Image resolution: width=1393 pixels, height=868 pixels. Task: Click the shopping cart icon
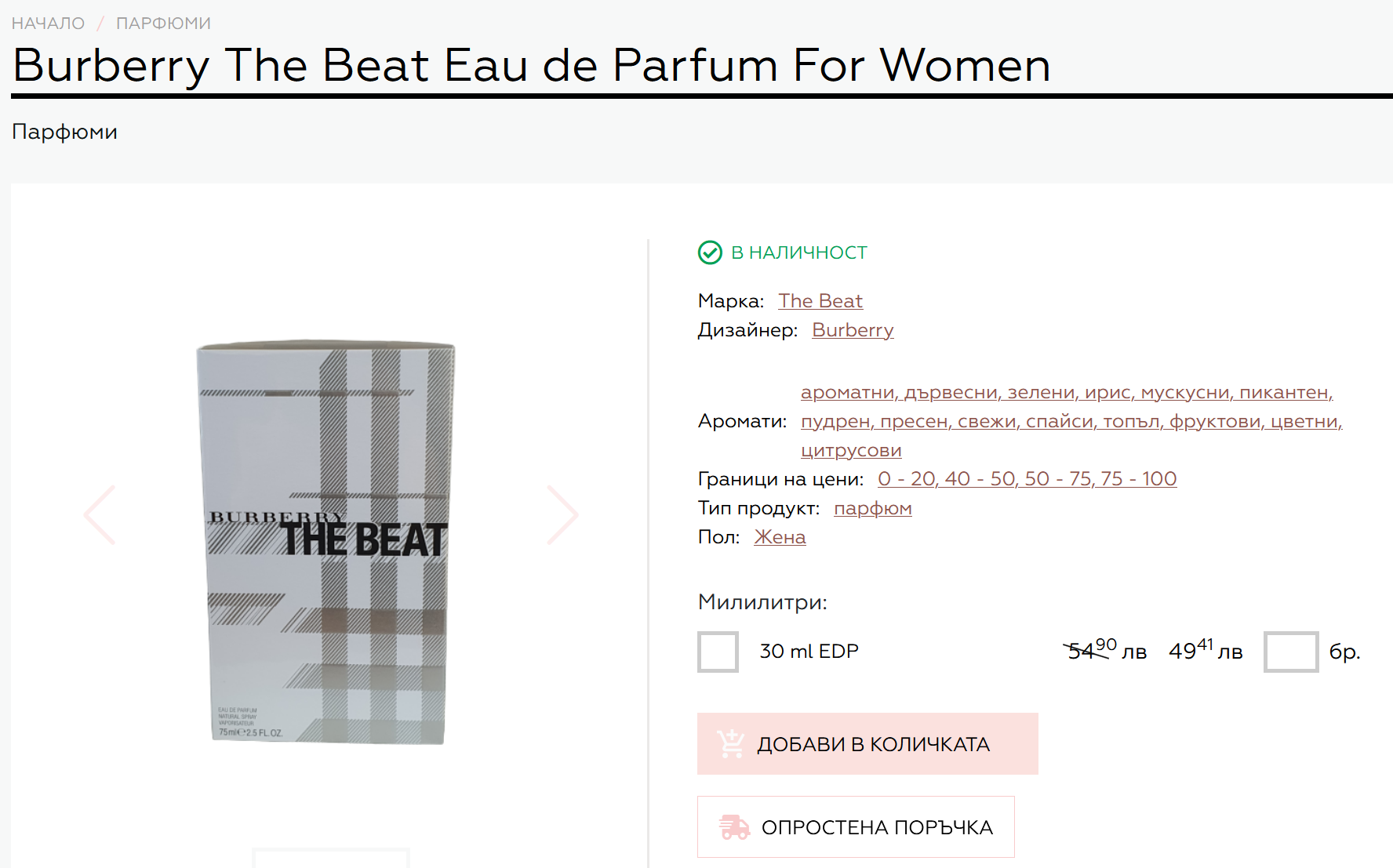731,744
